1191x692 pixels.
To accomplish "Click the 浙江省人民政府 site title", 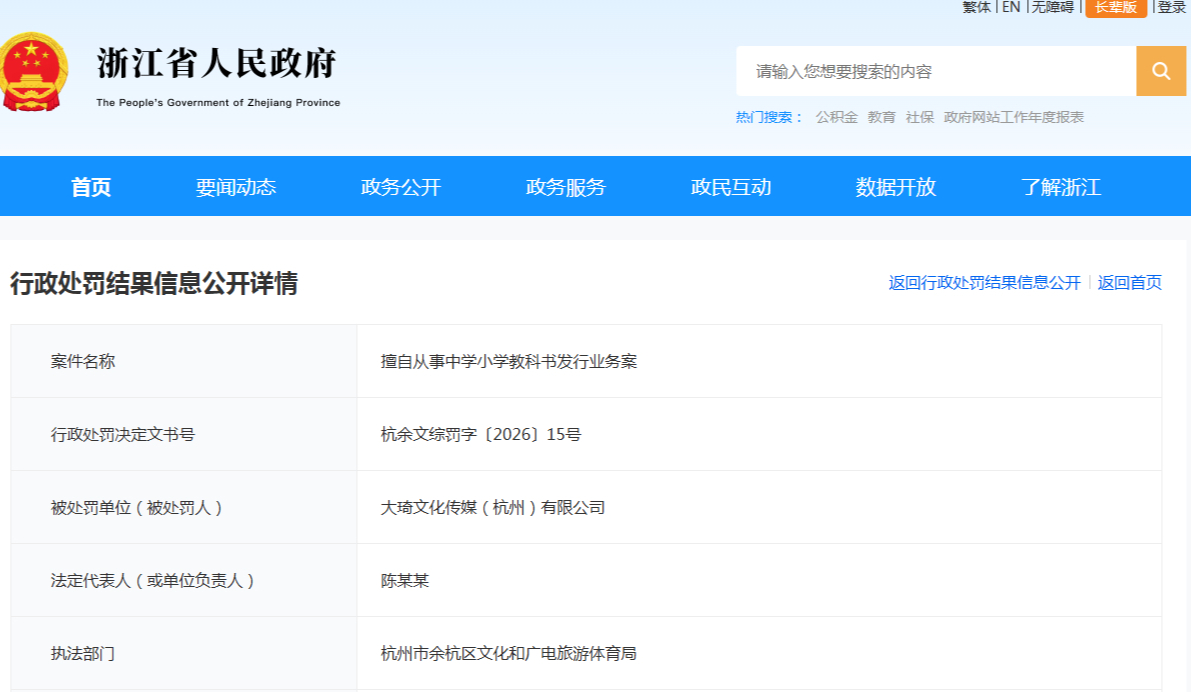I will point(216,63).
